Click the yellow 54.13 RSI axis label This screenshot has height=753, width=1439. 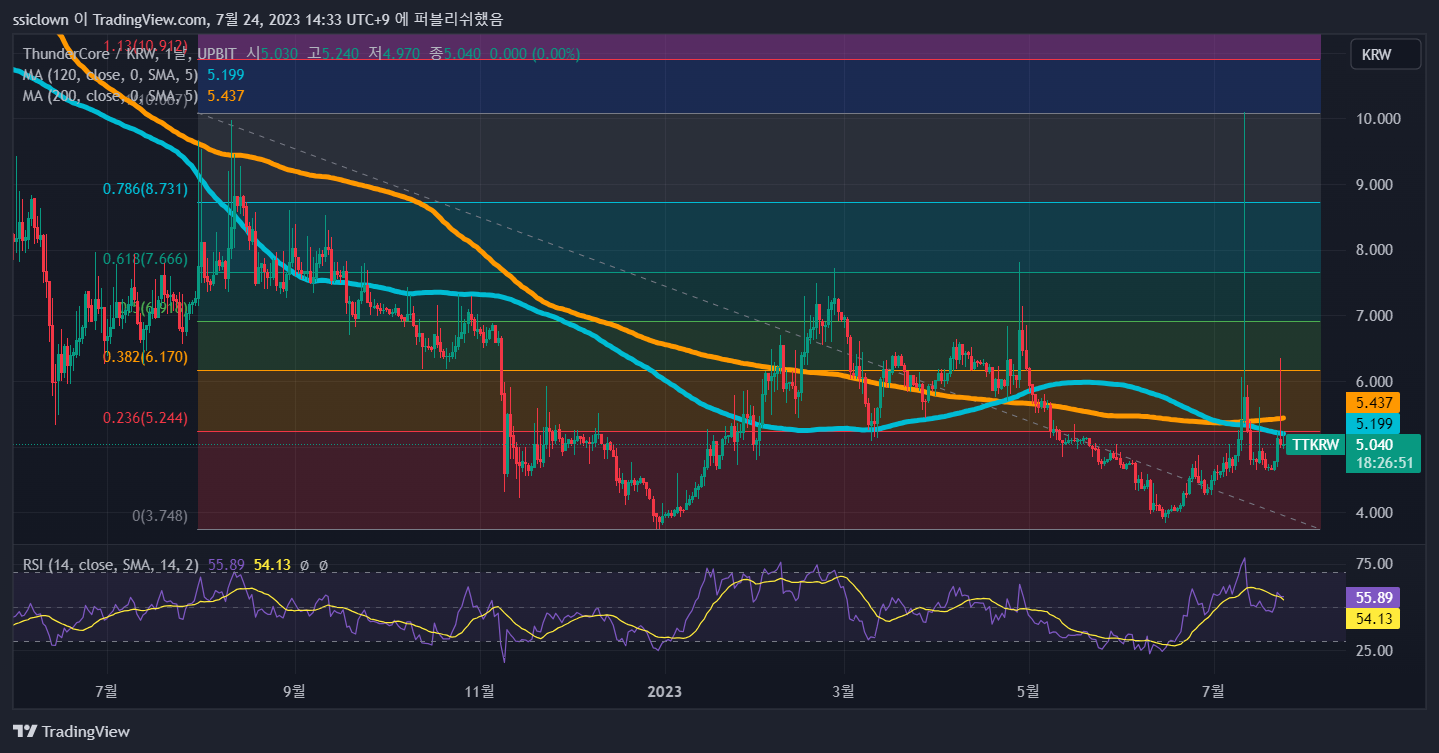[1373, 618]
